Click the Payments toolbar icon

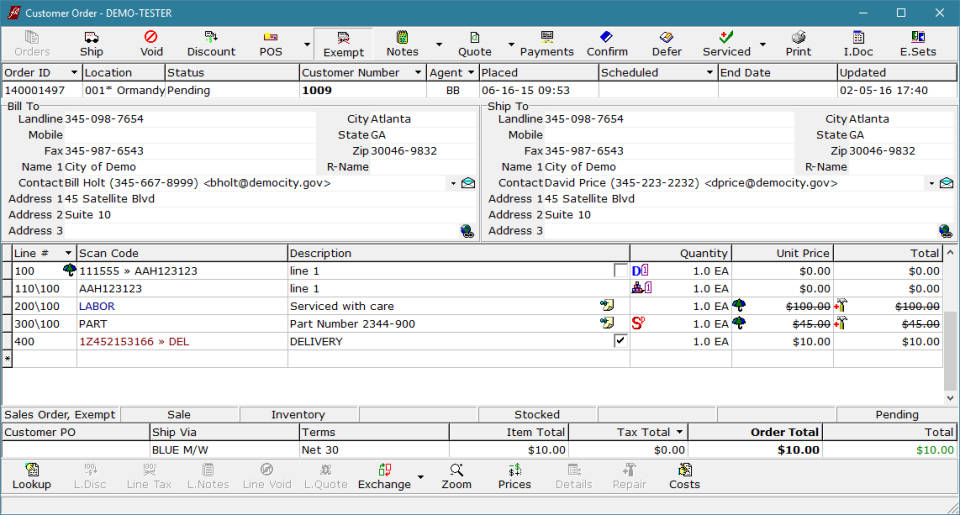(x=546, y=43)
